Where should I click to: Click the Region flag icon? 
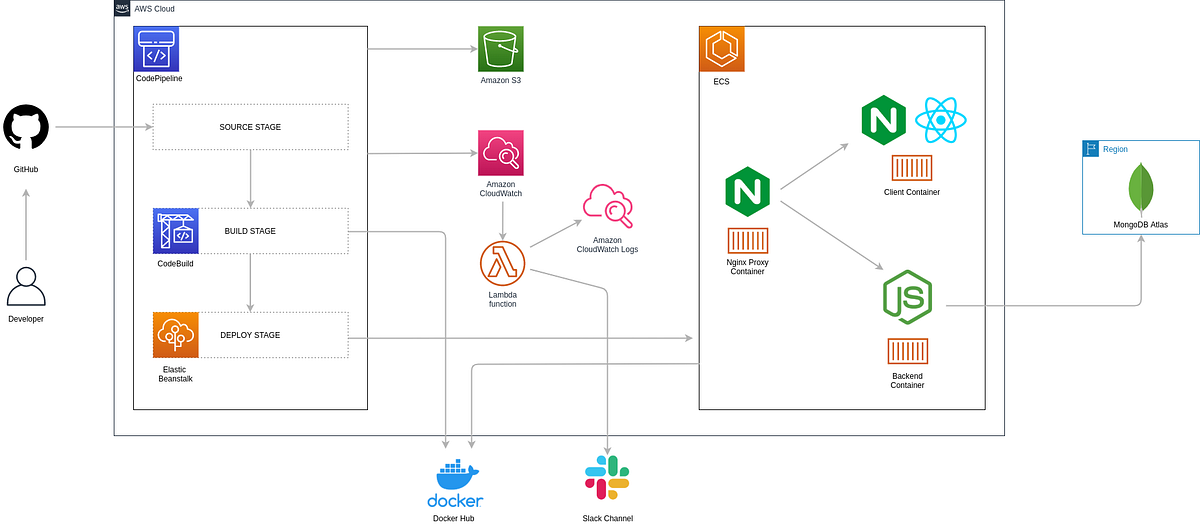1090,149
